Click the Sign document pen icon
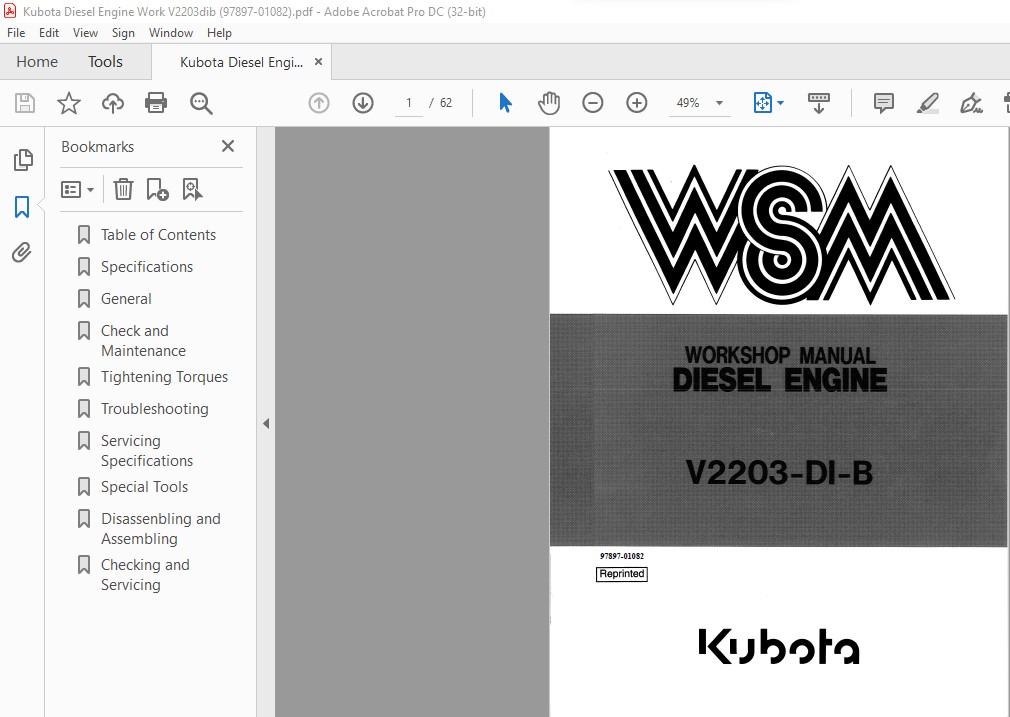Screen dimensions: 1010x717 pos(971,103)
